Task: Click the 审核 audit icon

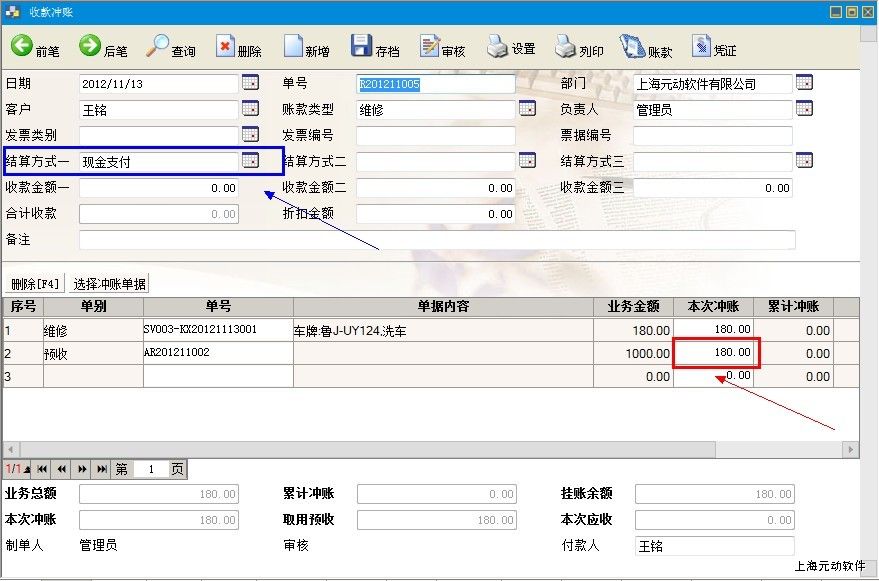Action: coord(430,46)
